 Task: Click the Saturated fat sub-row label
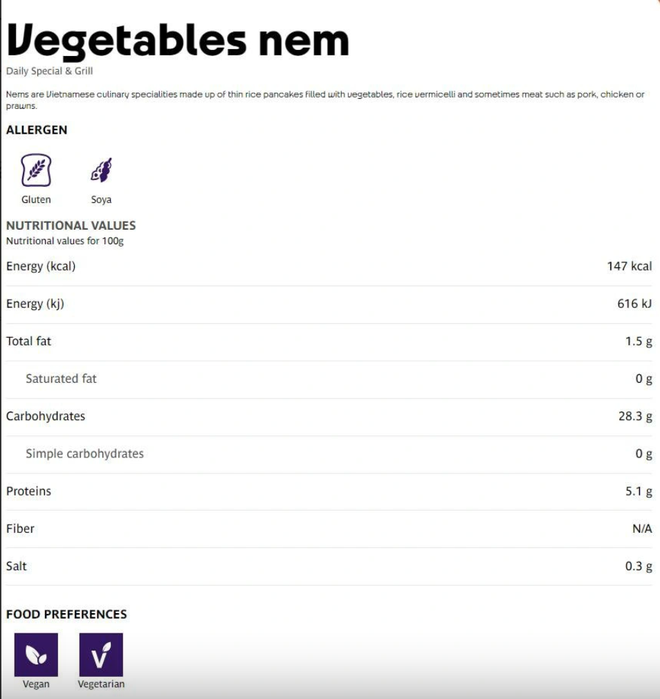point(61,379)
